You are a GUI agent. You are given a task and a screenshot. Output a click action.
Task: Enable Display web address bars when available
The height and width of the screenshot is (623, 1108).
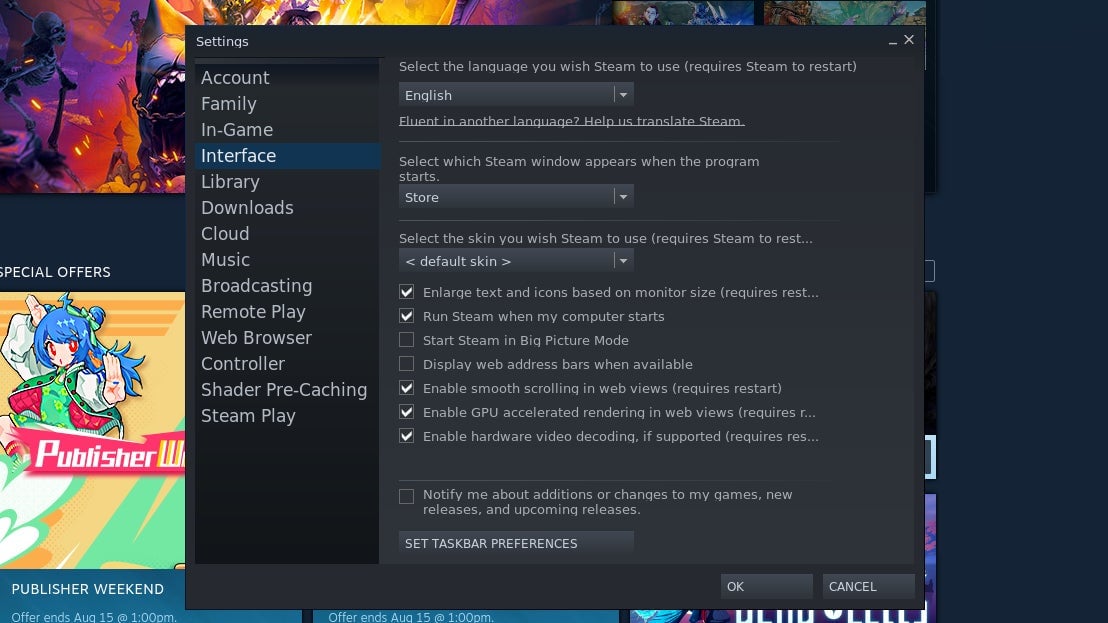(407, 364)
